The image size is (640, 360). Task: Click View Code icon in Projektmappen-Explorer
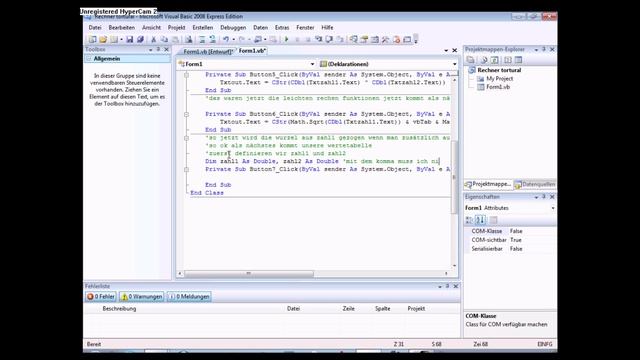pyautogui.click(x=508, y=60)
